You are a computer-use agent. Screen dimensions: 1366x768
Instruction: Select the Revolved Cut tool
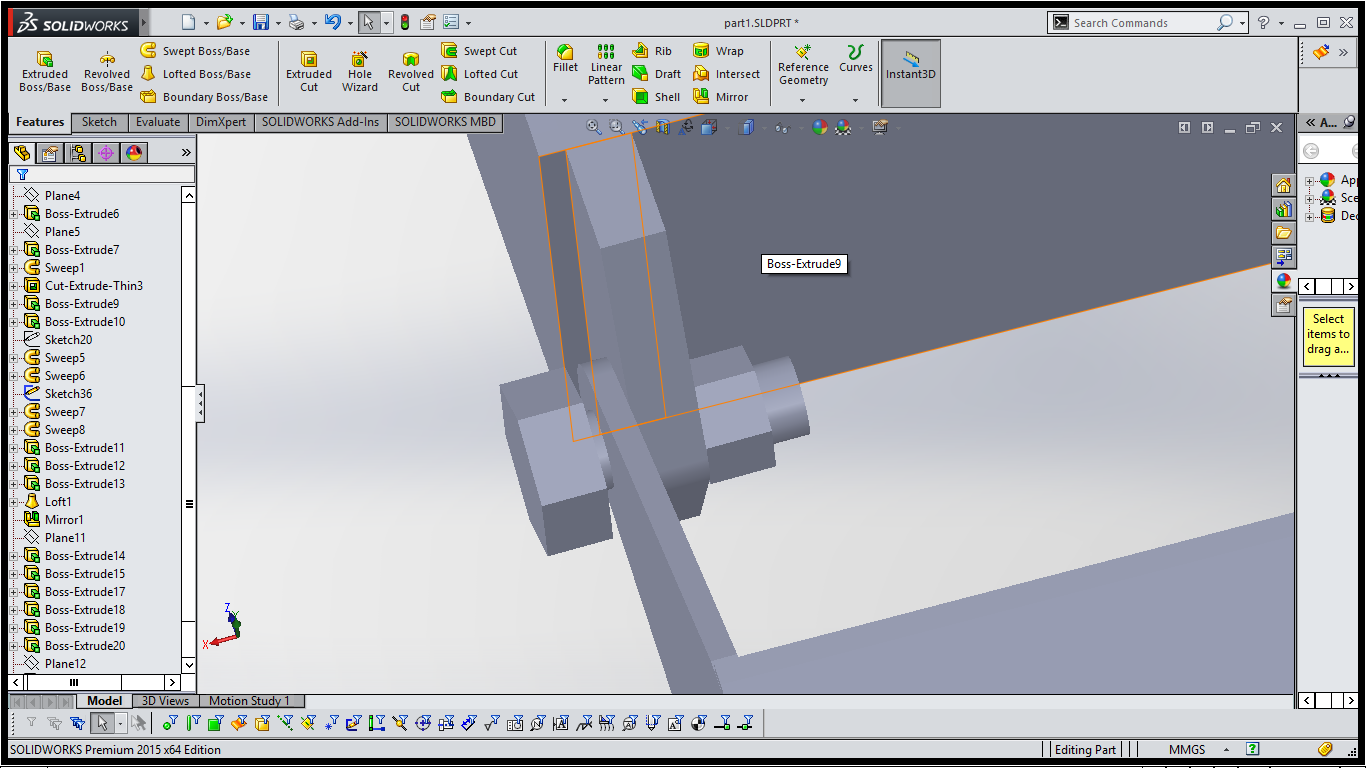point(411,71)
